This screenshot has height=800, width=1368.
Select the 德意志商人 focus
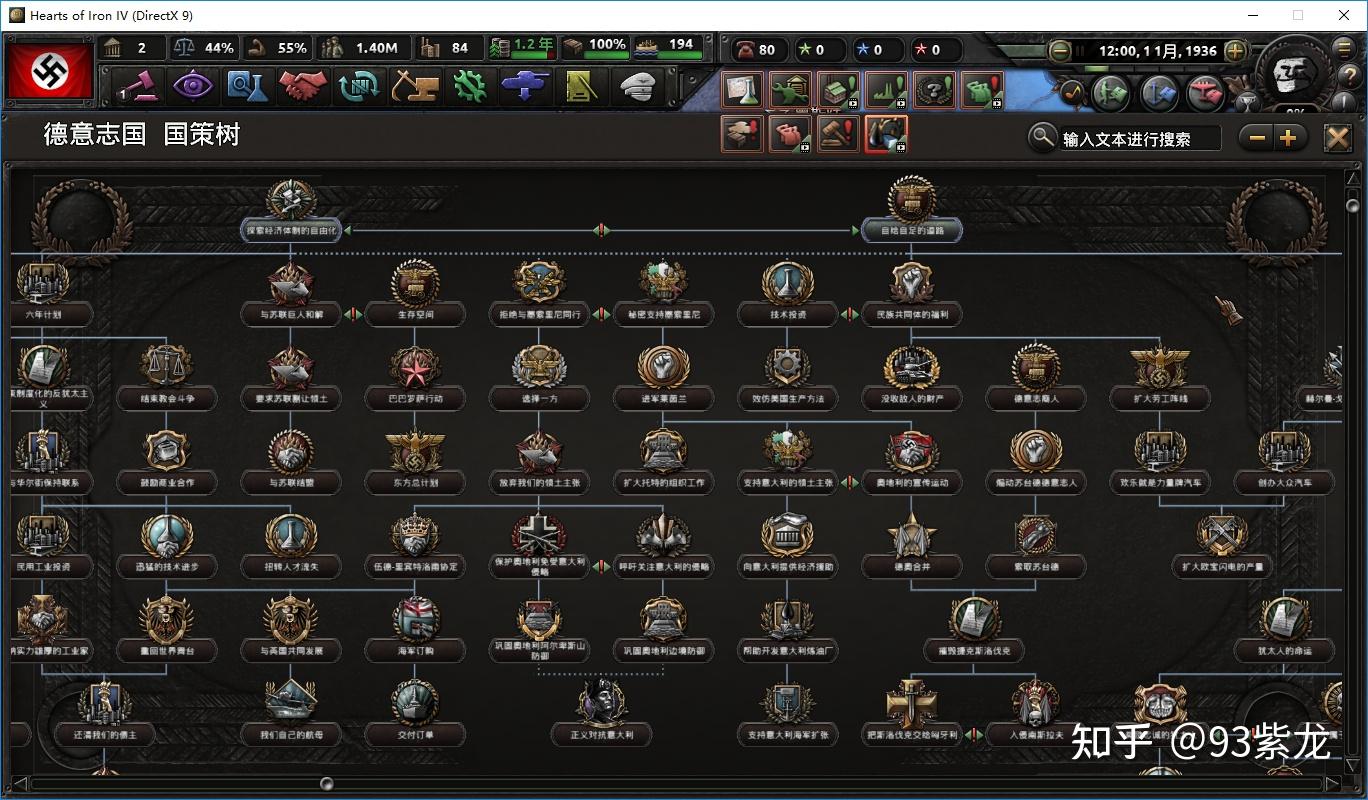coord(1035,380)
